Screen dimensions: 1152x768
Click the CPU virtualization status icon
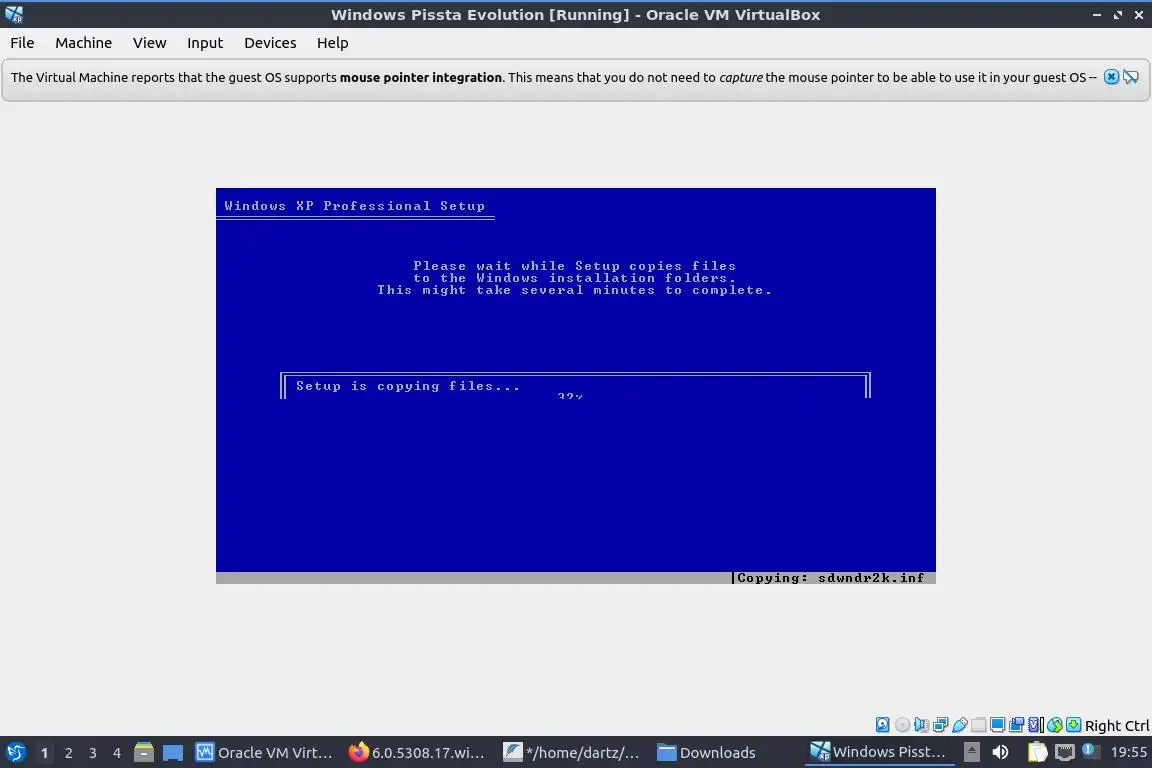(x=1036, y=725)
